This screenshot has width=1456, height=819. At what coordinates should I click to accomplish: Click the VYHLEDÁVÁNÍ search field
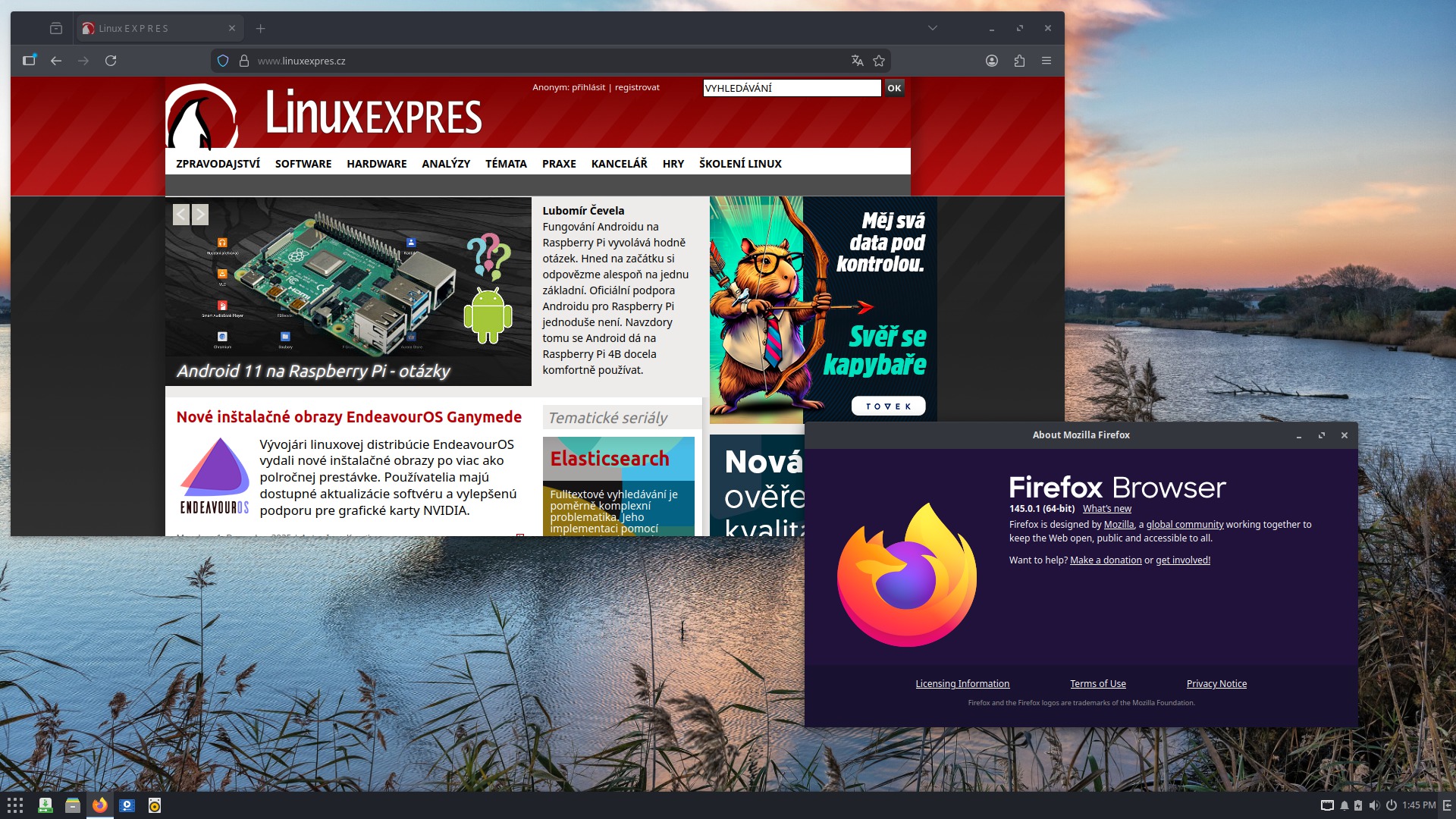[x=791, y=88]
